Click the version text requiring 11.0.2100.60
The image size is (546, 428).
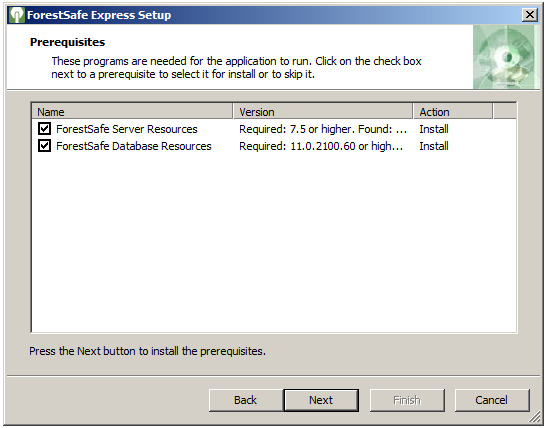(321, 146)
